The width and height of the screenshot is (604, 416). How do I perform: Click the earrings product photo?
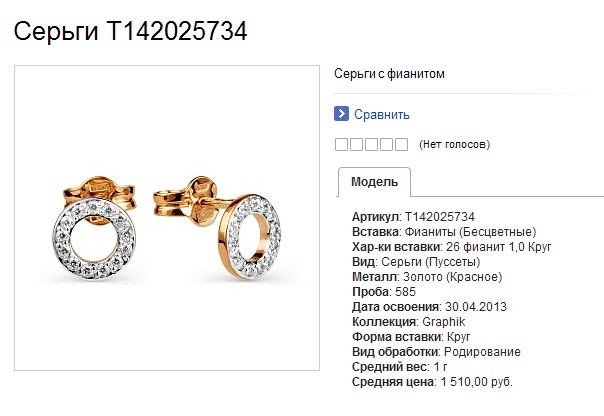tap(167, 218)
